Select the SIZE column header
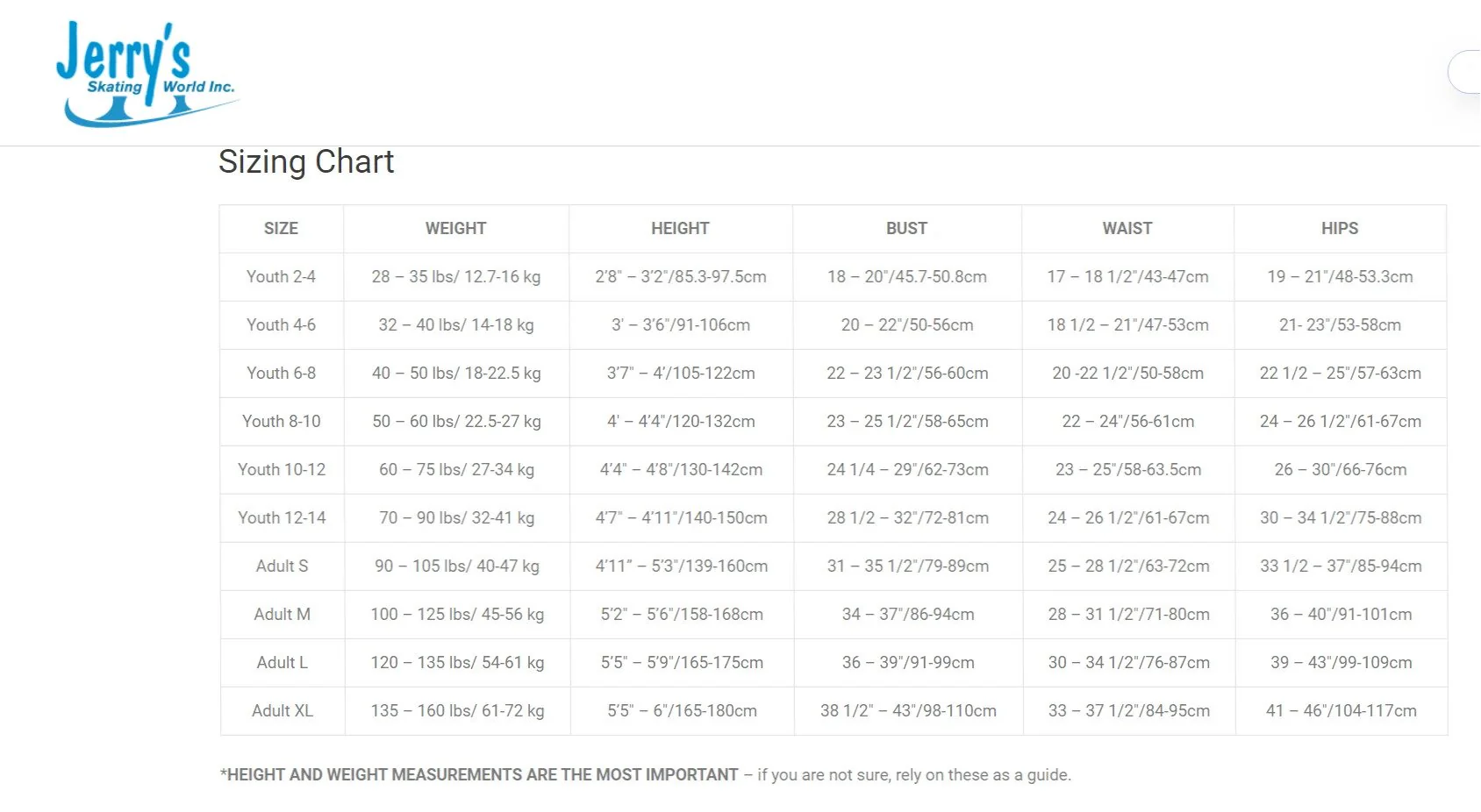This screenshot has width=1481, height=812. pos(281,229)
